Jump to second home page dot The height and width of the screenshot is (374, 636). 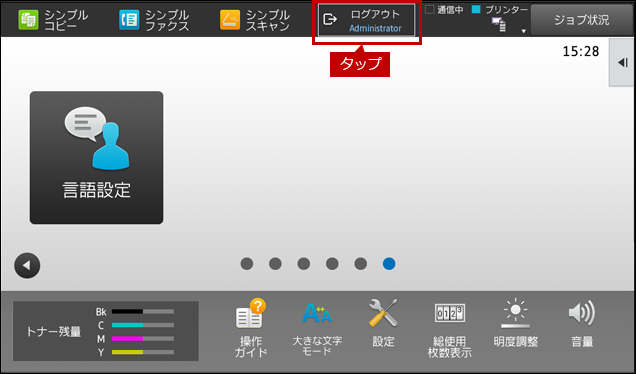tap(275, 264)
